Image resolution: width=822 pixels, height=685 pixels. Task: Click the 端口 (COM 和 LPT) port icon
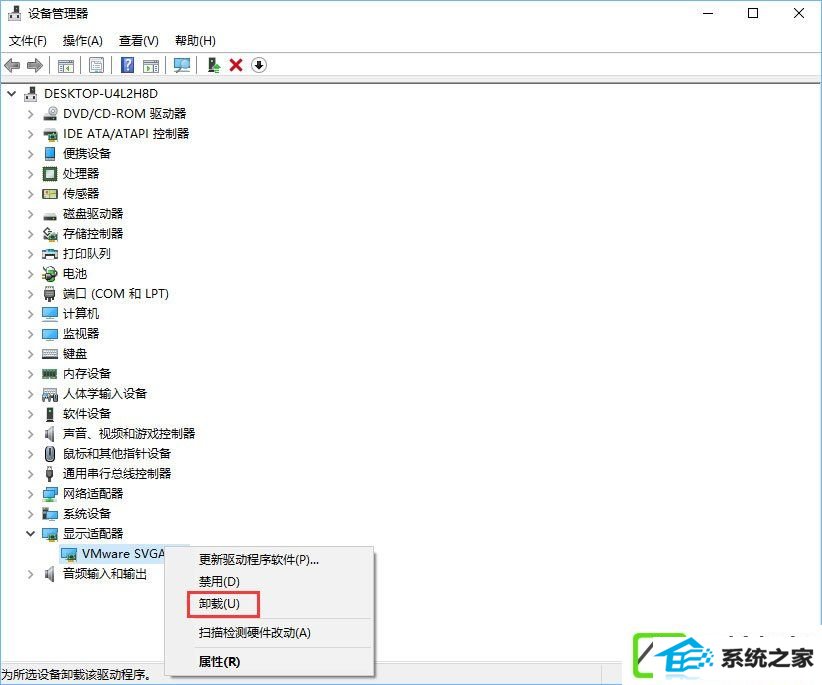[50, 293]
